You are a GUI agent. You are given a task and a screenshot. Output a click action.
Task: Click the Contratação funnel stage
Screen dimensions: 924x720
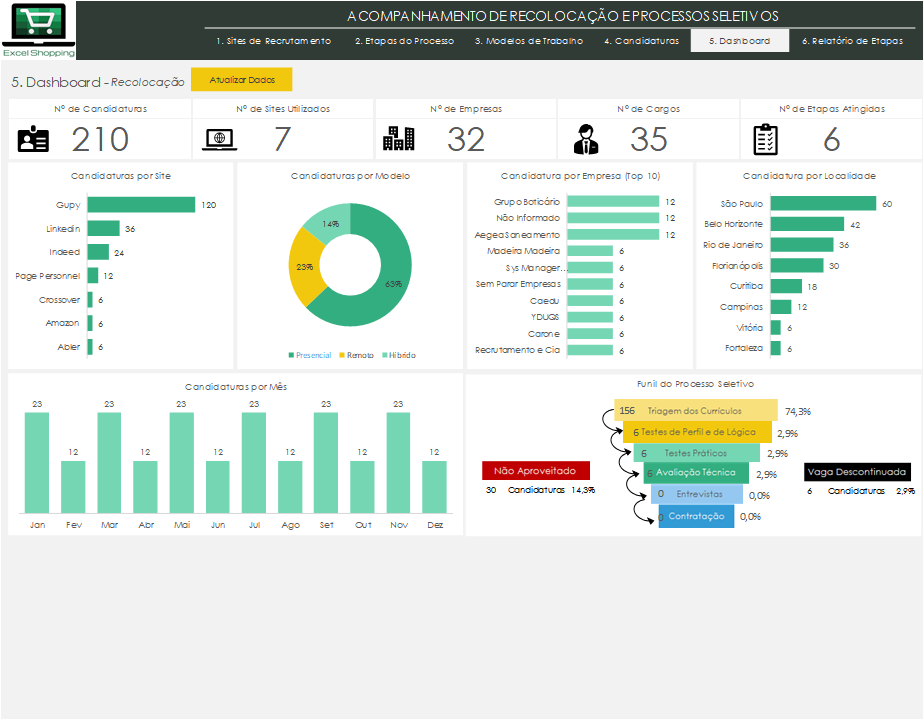696,516
